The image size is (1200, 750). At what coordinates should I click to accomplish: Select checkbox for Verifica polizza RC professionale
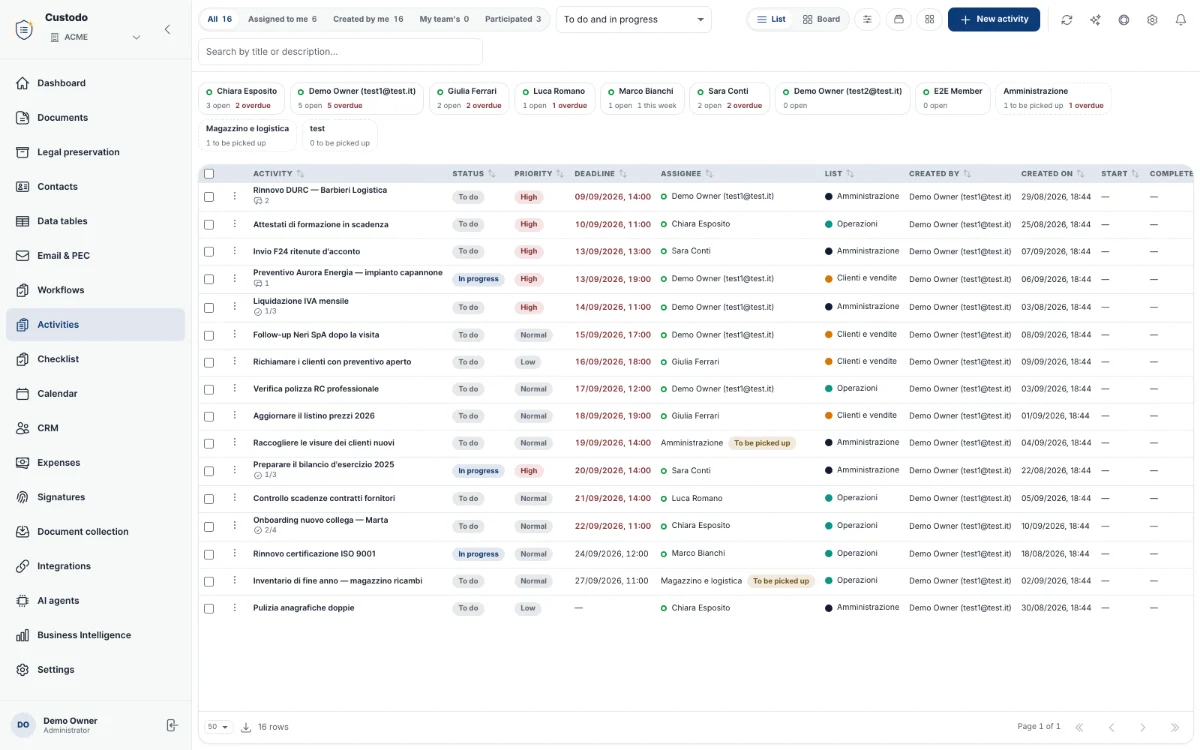pos(209,389)
